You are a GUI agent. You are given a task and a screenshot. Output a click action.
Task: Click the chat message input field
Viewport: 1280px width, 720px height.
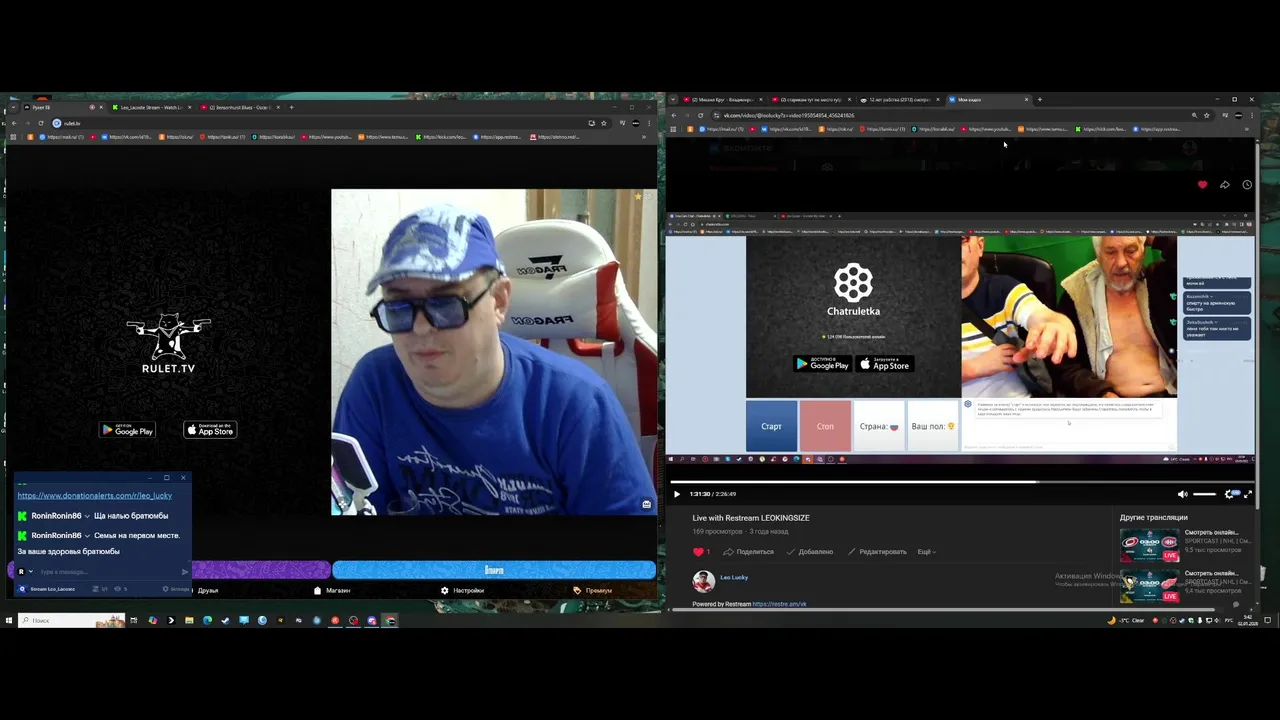[108, 572]
